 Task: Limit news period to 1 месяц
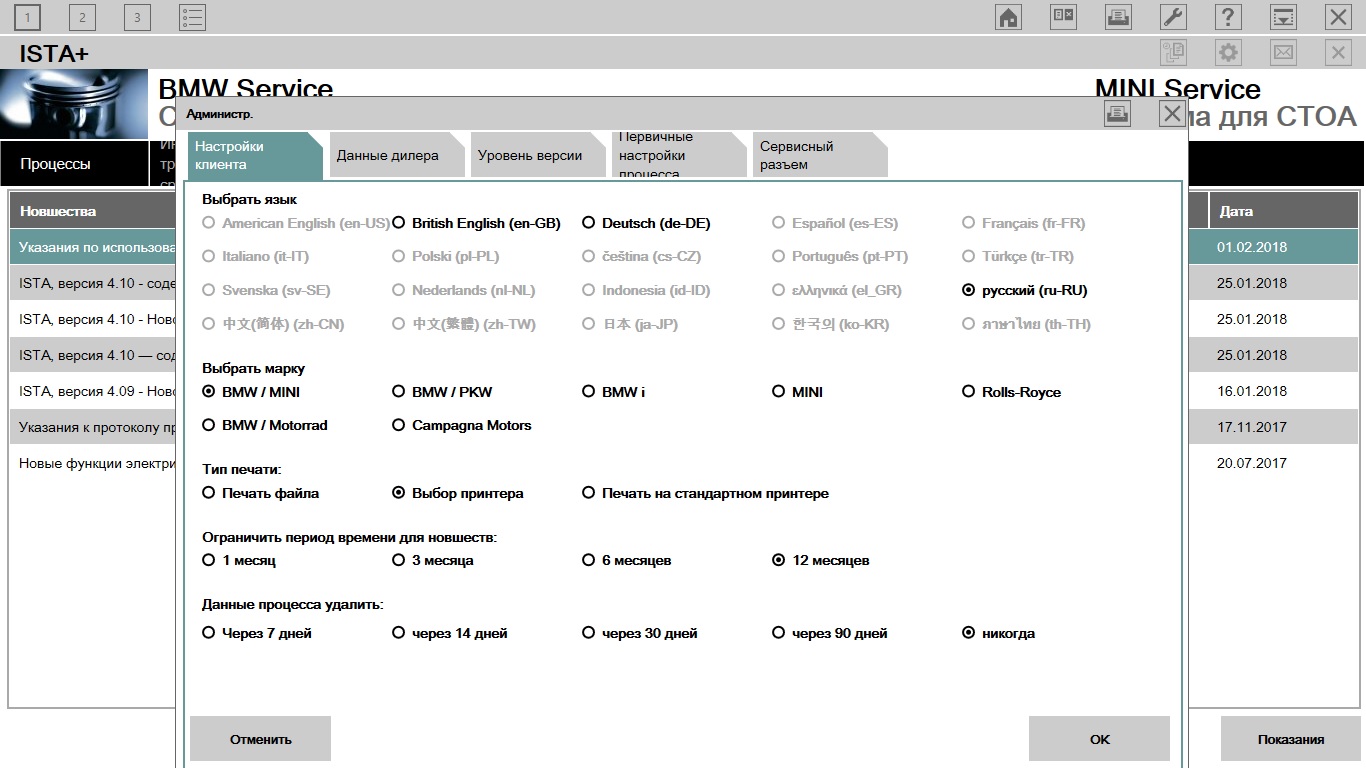(x=239, y=560)
